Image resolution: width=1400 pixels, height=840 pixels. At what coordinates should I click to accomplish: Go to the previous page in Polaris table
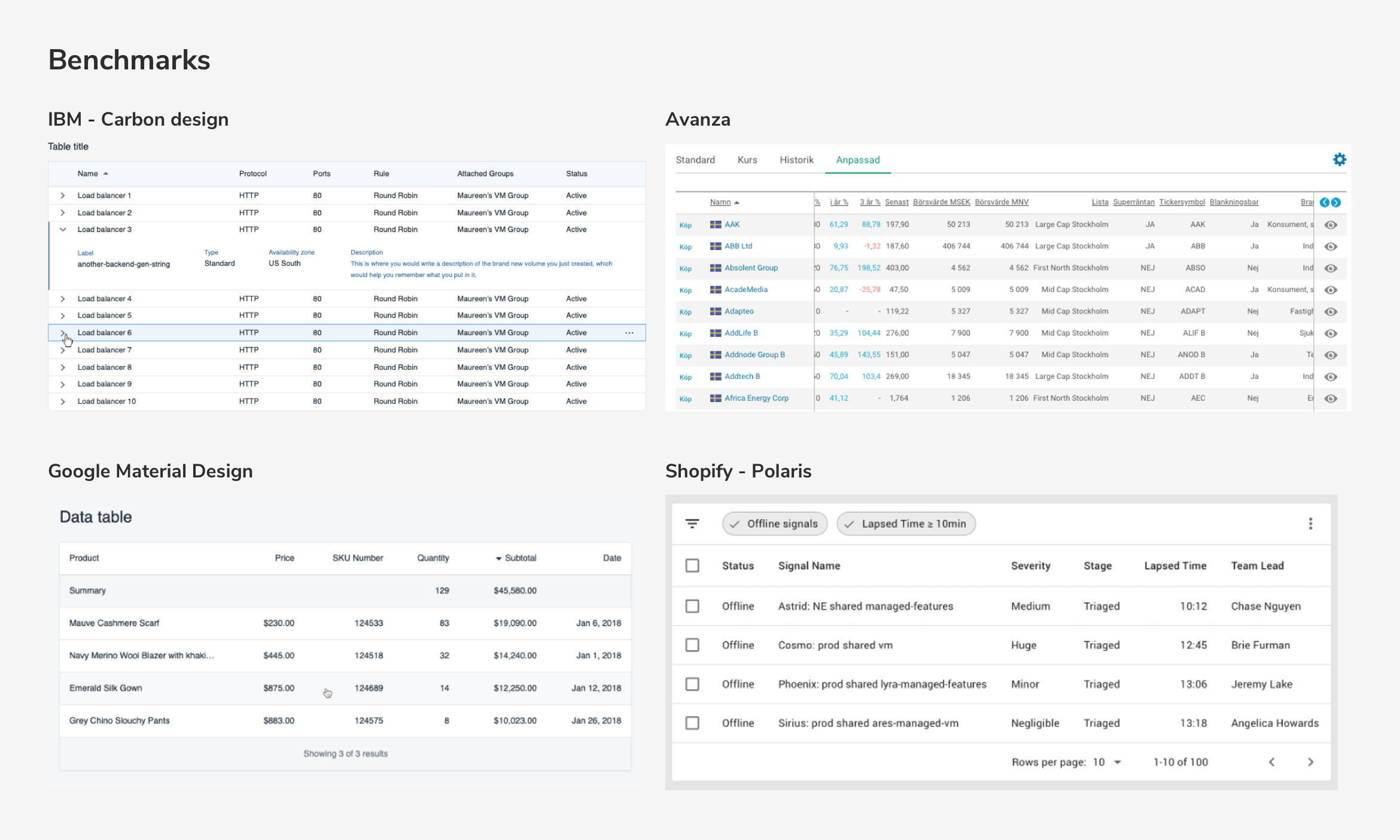[x=1271, y=762]
